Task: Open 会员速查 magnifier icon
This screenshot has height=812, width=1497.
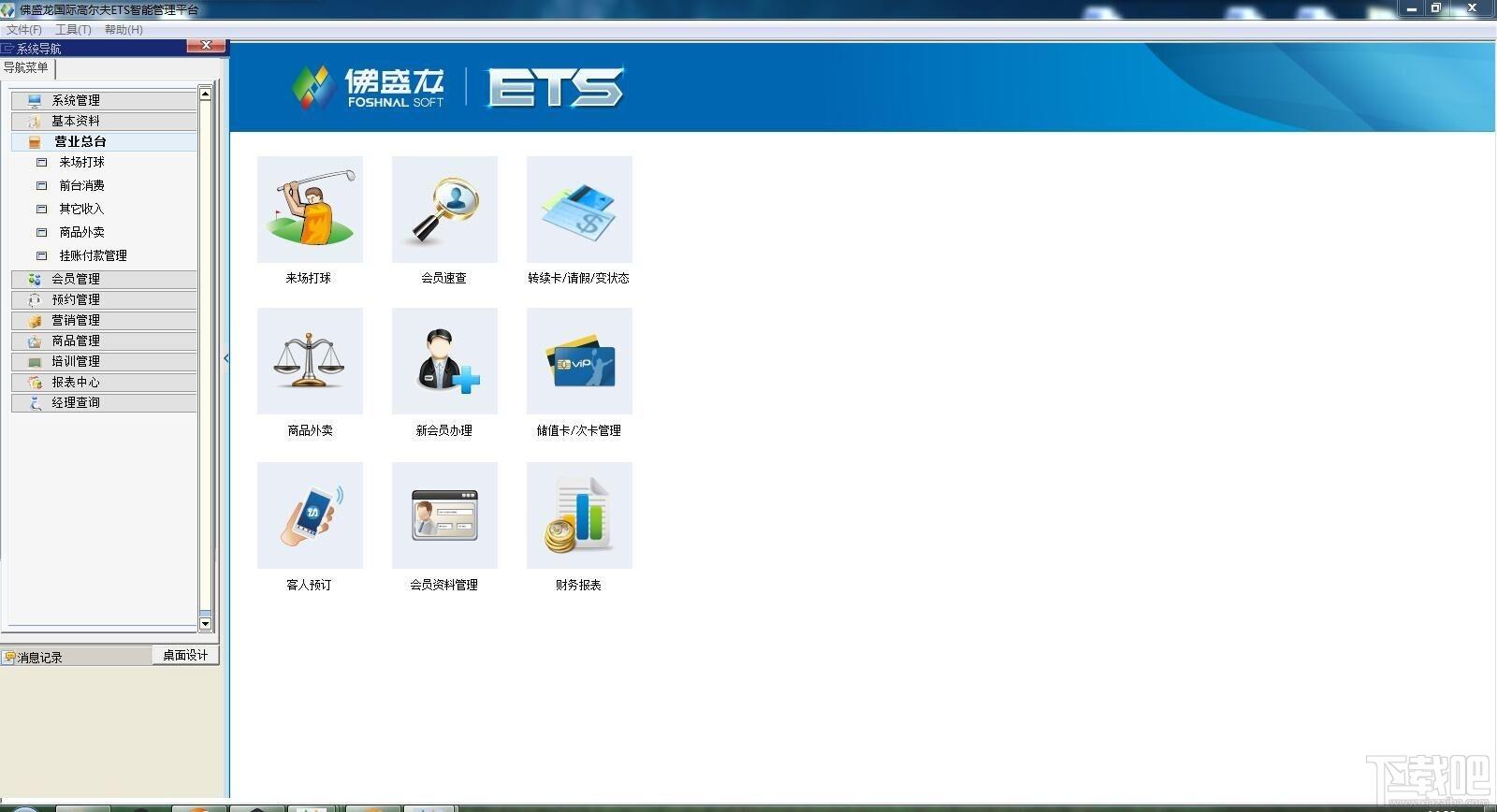Action: (444, 210)
